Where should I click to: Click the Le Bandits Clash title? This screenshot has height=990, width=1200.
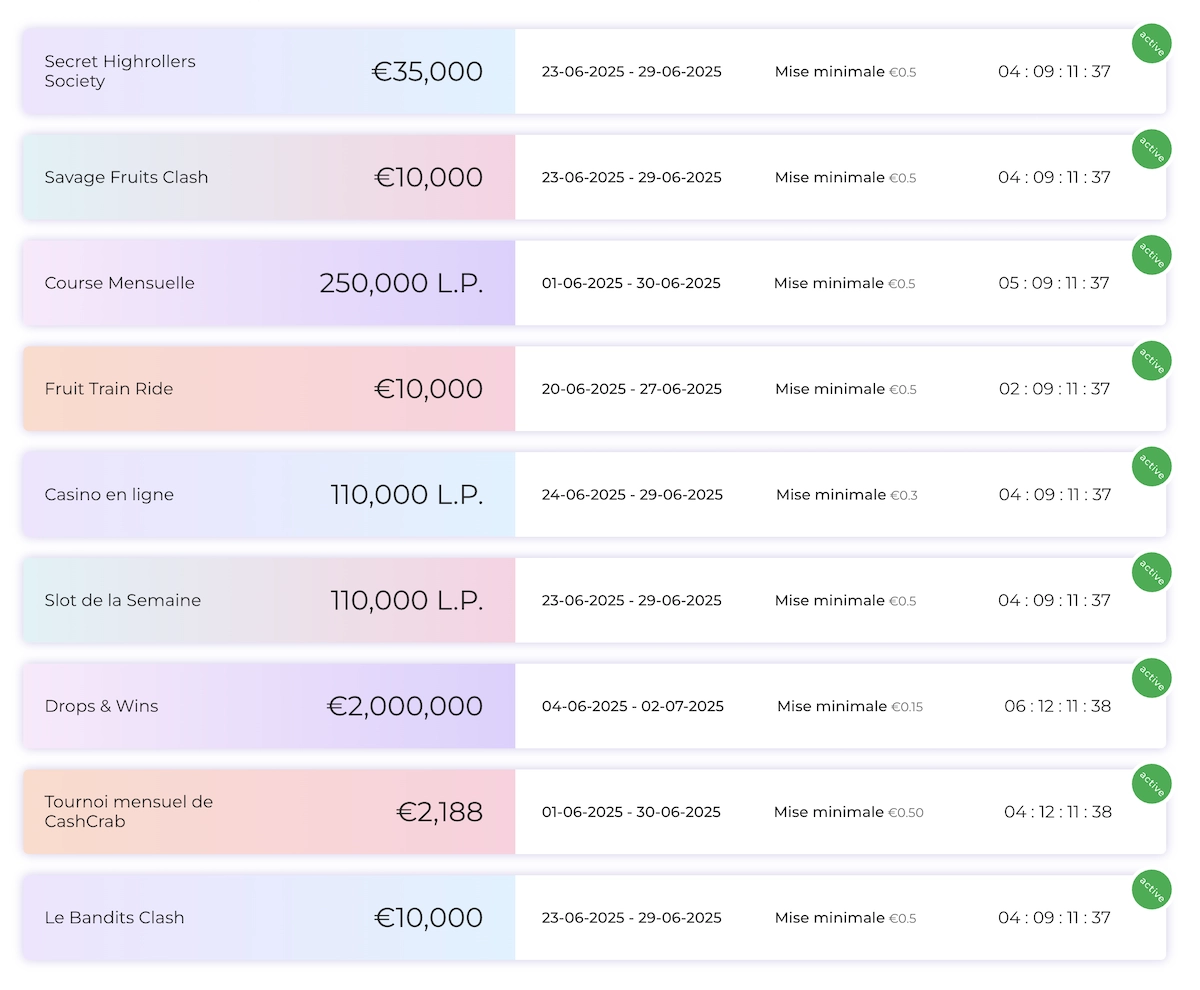click(114, 918)
